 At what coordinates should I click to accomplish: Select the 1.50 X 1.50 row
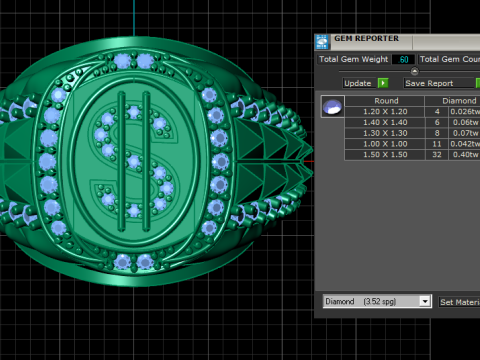pos(412,155)
